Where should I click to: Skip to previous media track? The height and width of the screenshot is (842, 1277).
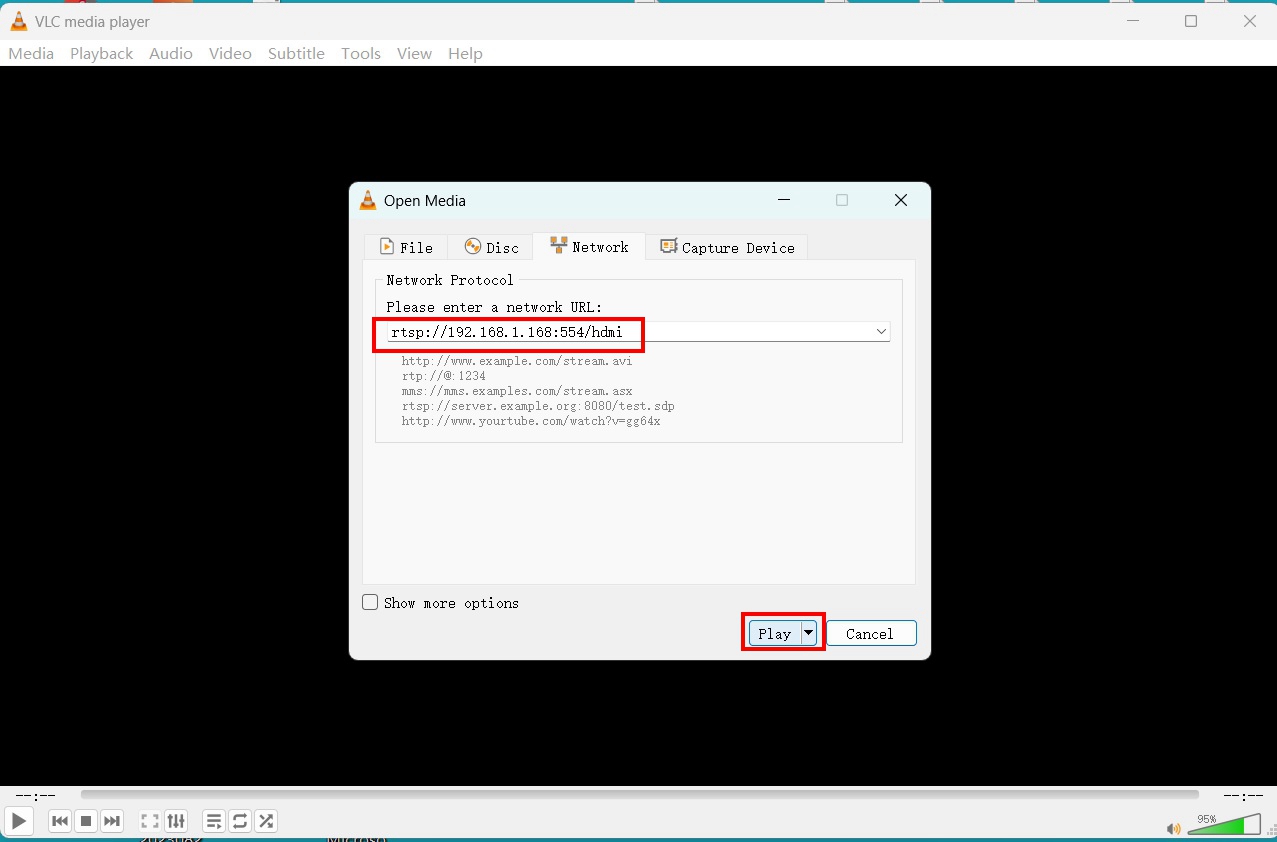[x=60, y=821]
